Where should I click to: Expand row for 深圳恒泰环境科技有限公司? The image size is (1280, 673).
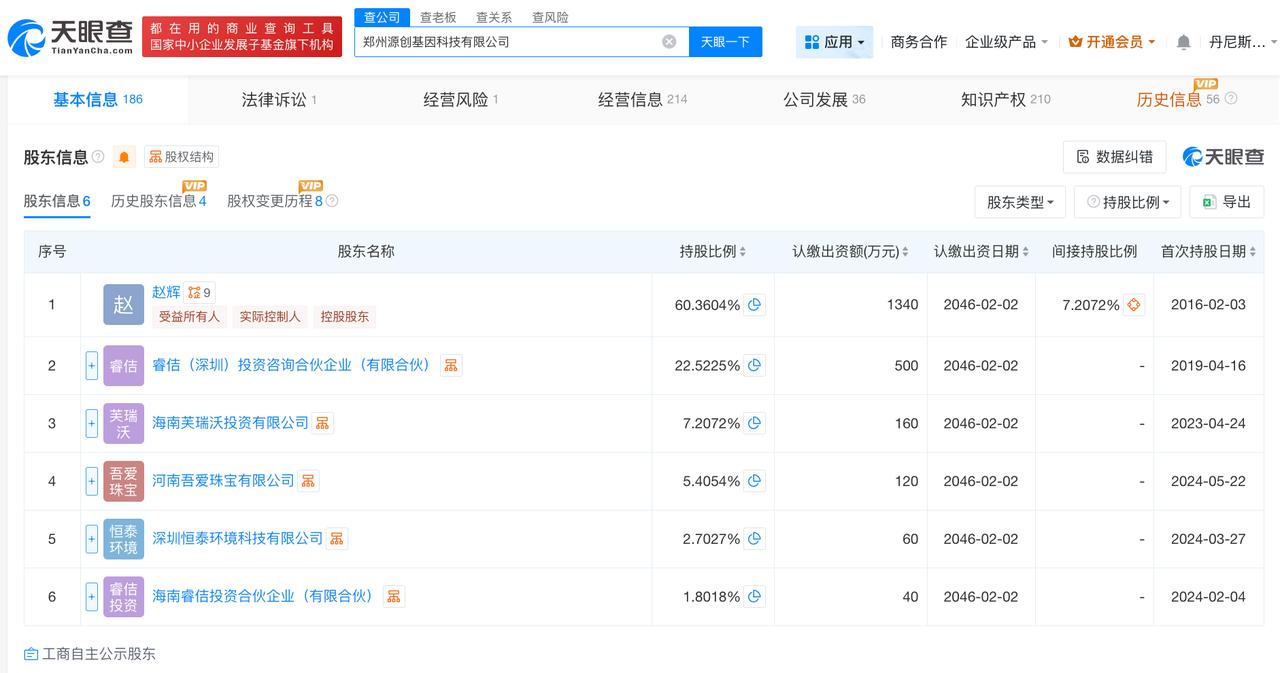[x=92, y=539]
